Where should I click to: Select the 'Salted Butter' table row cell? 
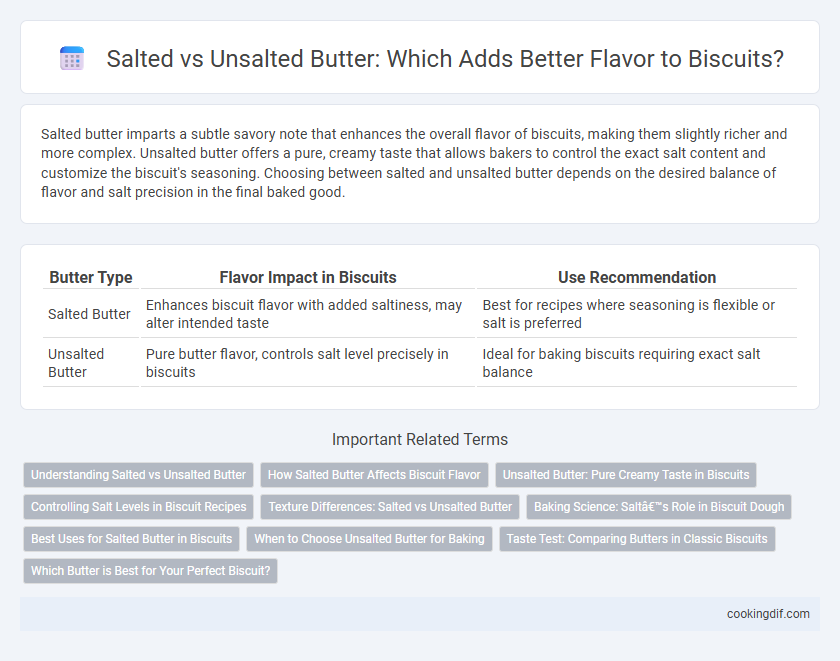click(89, 314)
